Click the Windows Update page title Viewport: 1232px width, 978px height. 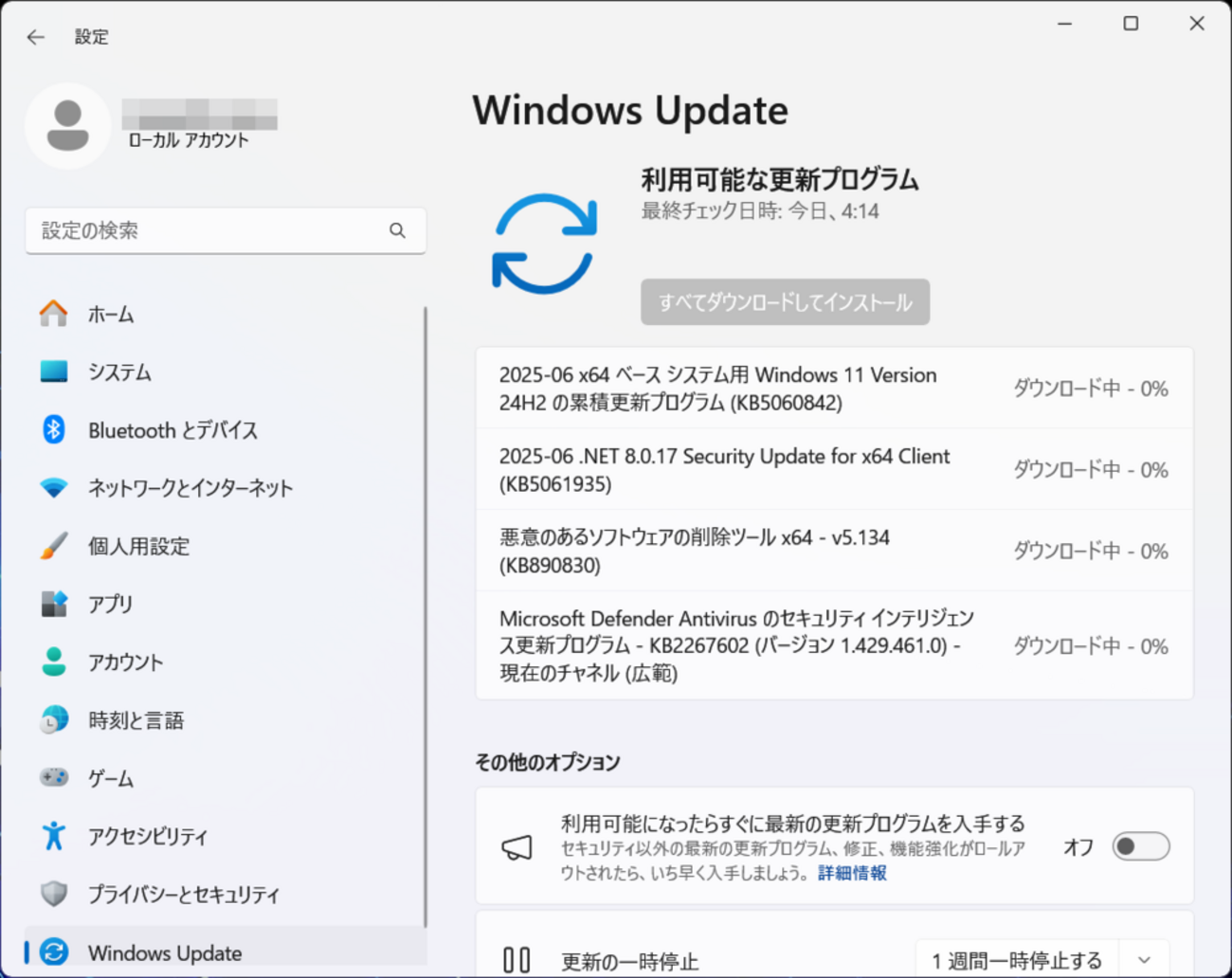coord(630,110)
